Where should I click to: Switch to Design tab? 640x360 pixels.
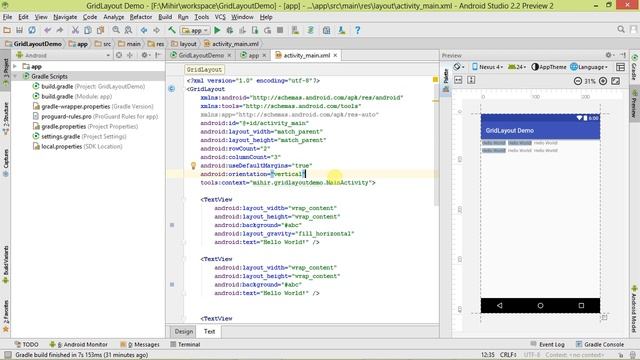(184, 331)
